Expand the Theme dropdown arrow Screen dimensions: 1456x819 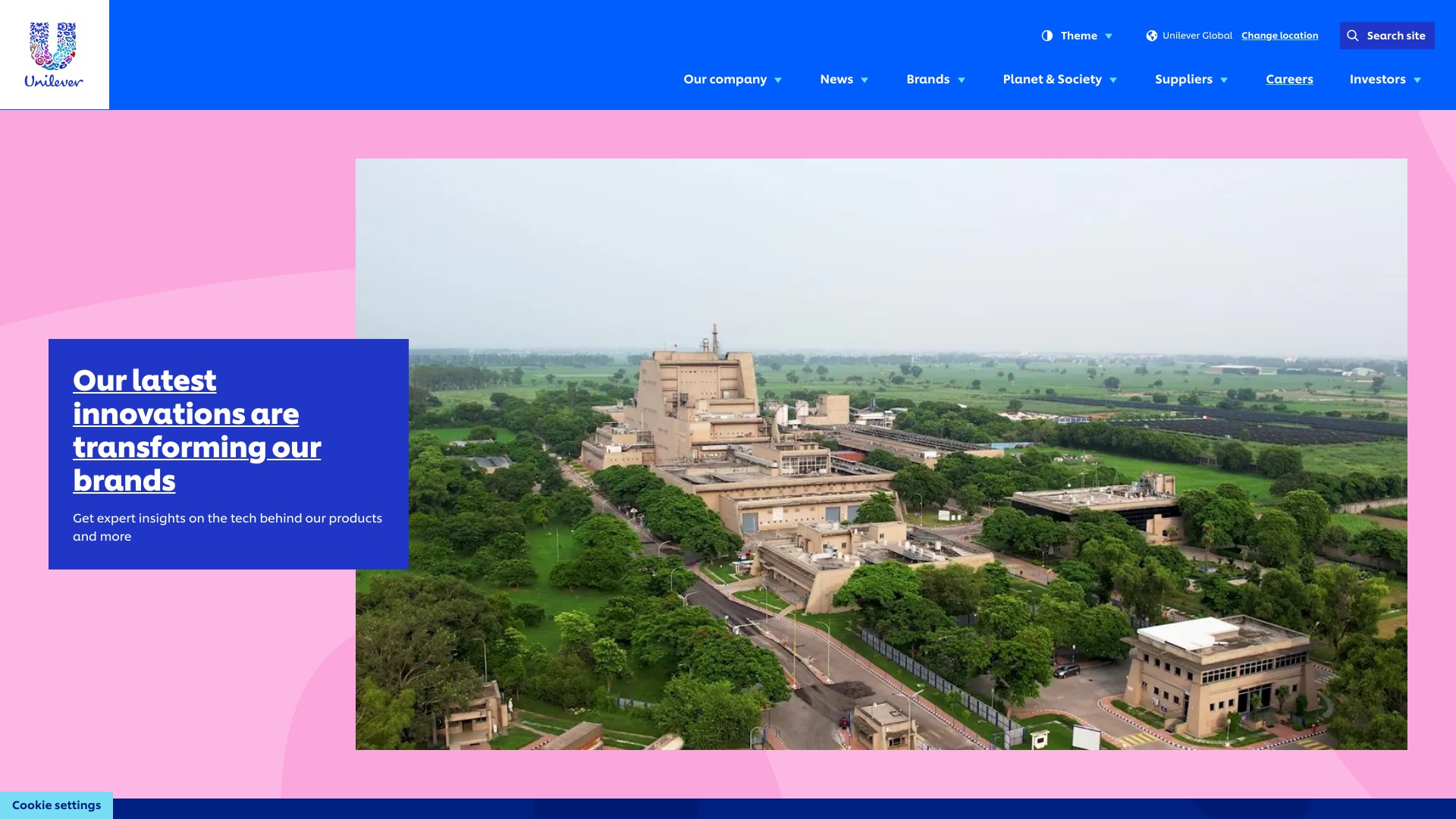point(1109,36)
